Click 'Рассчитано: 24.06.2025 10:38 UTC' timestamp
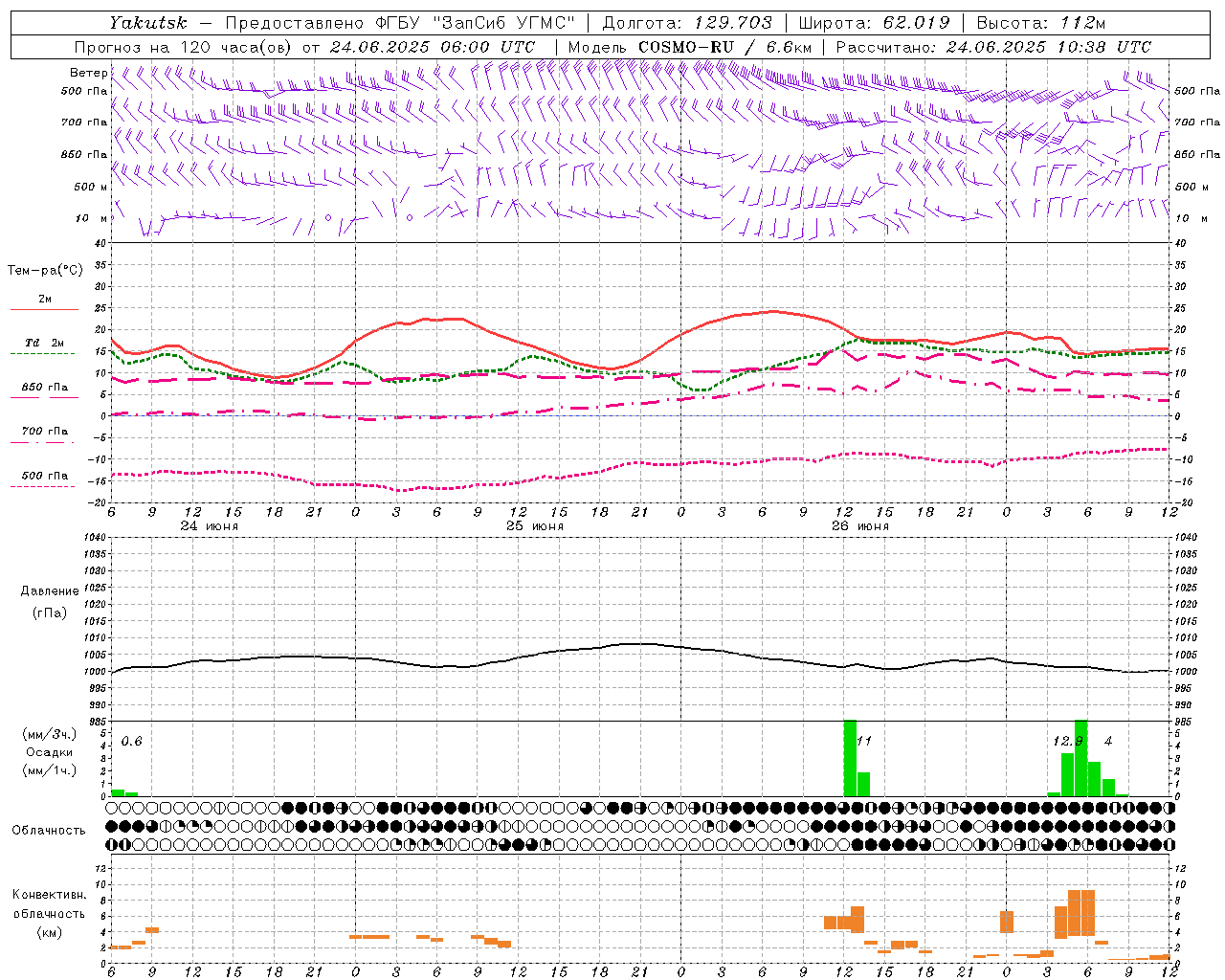This screenshot has height=980, width=1225. [993, 47]
